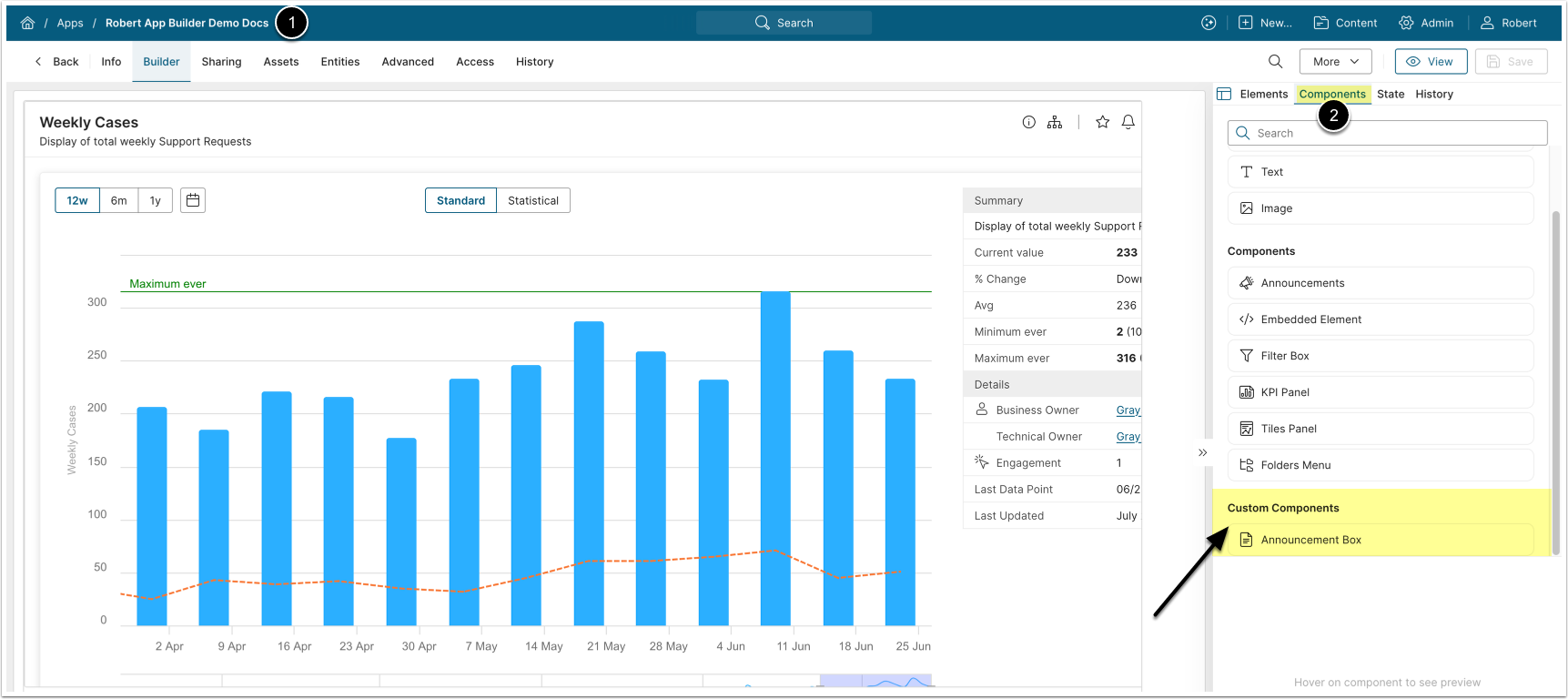Image resolution: width=1568 pixels, height=699 pixels.
Task: Switch chart to Statistical view
Action: (532, 200)
